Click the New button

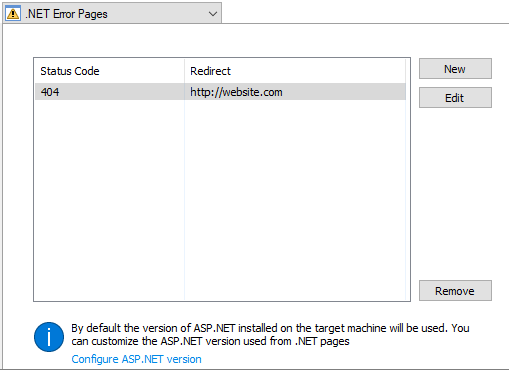click(x=455, y=69)
